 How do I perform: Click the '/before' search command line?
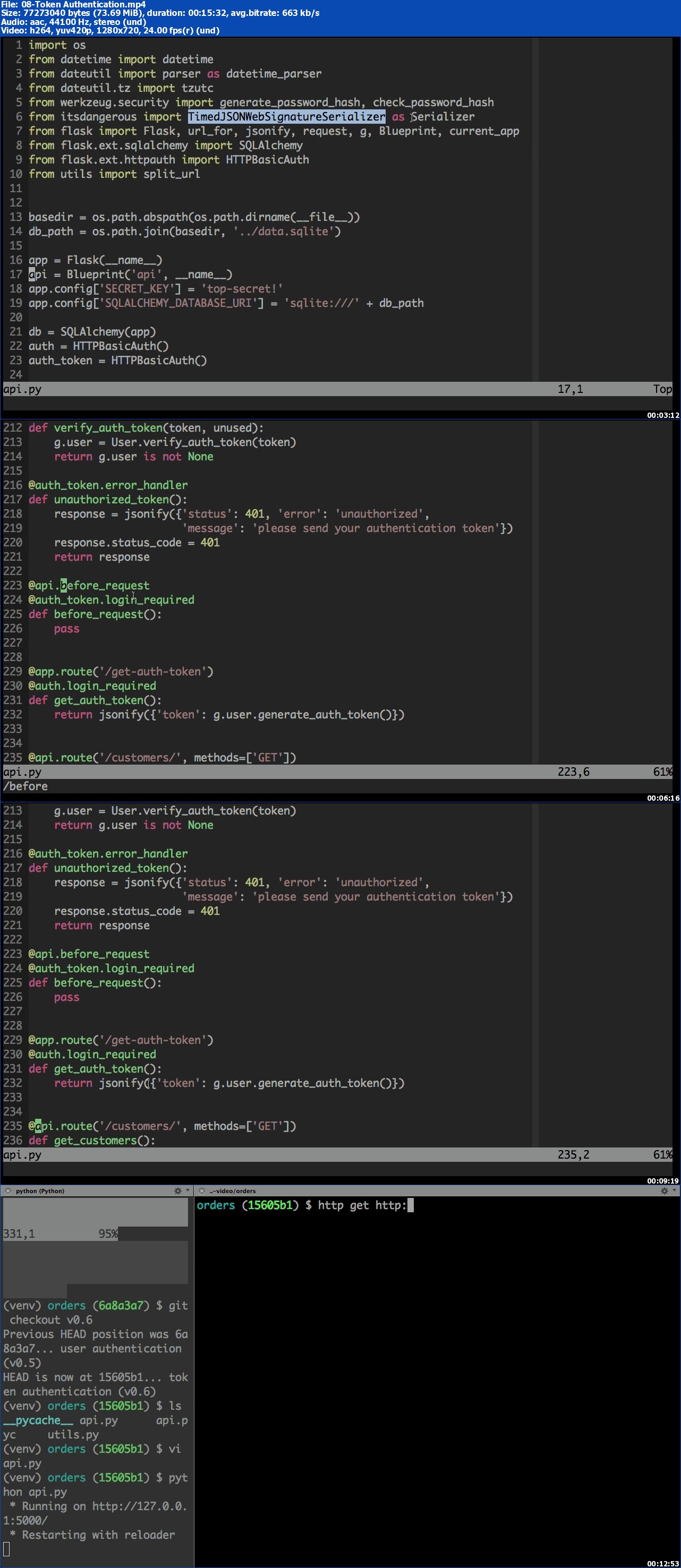(25, 786)
